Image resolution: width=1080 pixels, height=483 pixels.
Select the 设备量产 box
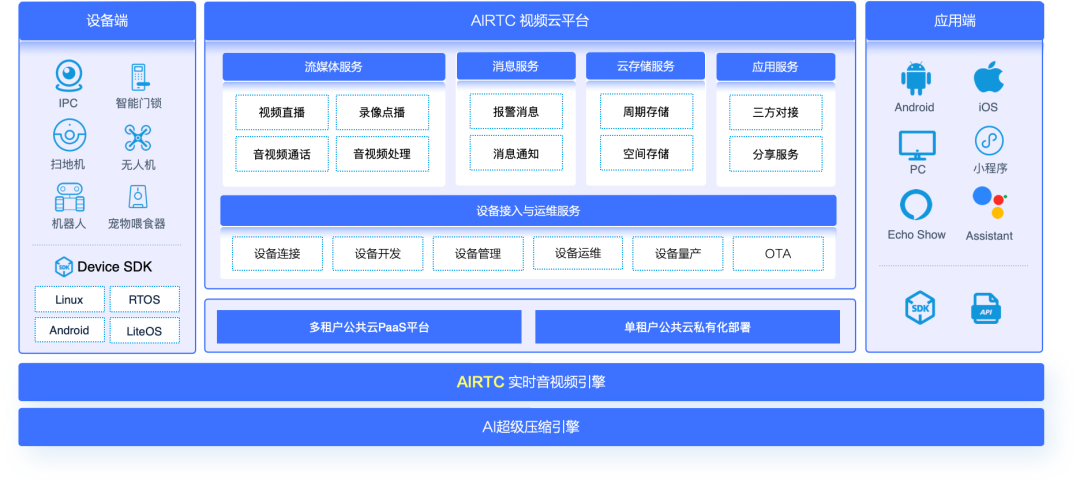[x=678, y=254]
